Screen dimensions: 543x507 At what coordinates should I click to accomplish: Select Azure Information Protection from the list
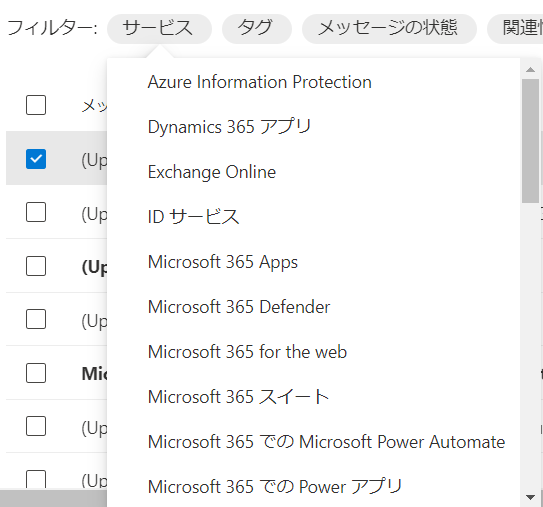pyautogui.click(x=260, y=82)
